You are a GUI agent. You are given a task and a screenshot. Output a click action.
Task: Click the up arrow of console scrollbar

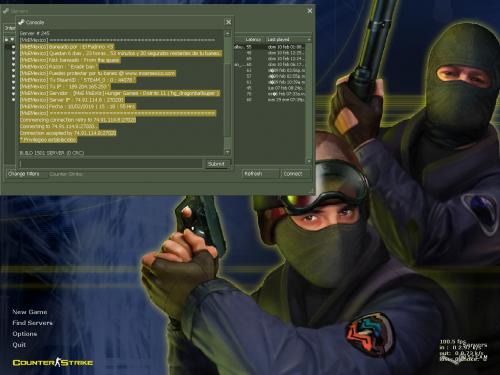(228, 34)
